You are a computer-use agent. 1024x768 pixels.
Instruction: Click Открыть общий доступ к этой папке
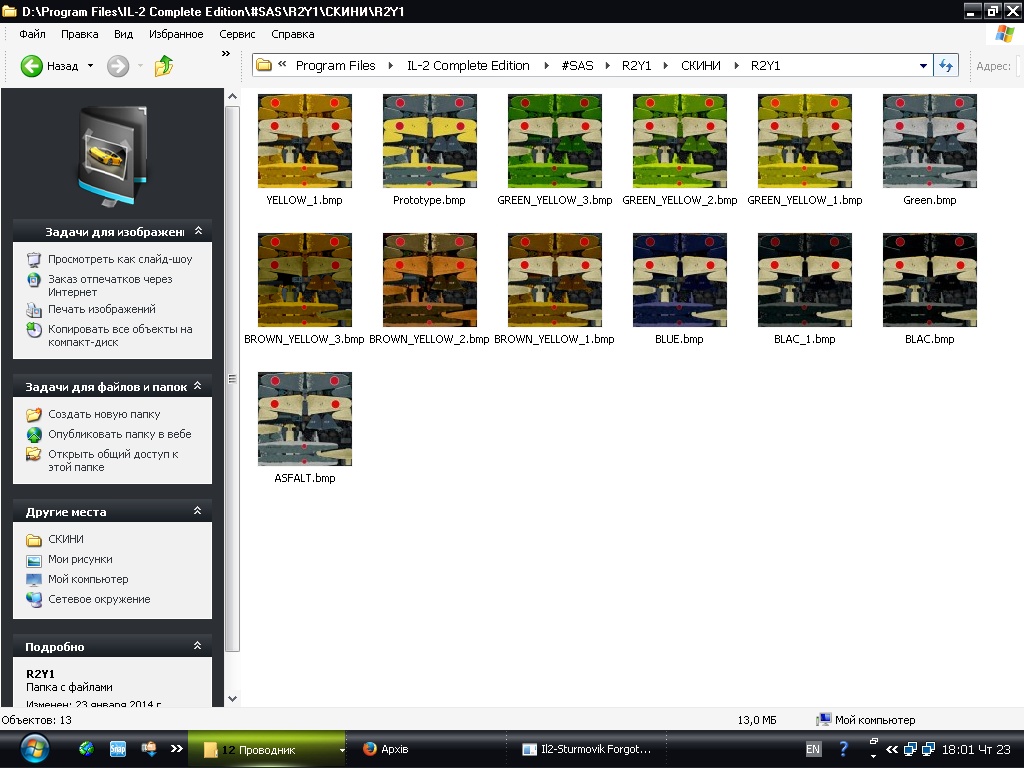coord(113,460)
